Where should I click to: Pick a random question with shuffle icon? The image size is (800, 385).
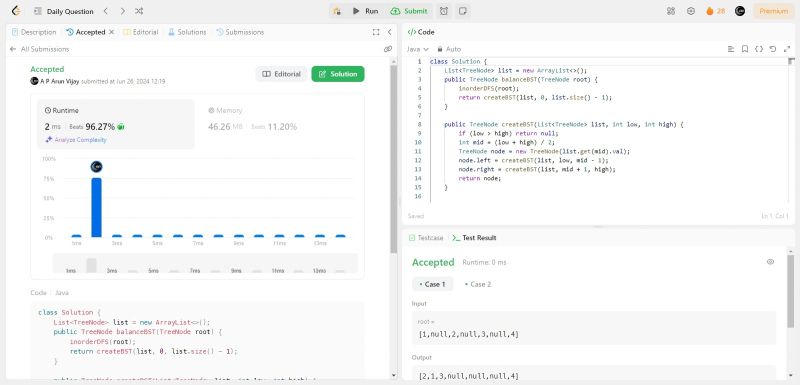(139, 11)
